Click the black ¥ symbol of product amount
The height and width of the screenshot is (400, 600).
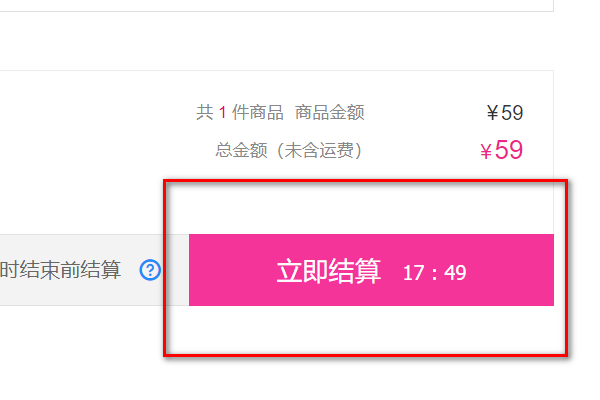(492, 113)
